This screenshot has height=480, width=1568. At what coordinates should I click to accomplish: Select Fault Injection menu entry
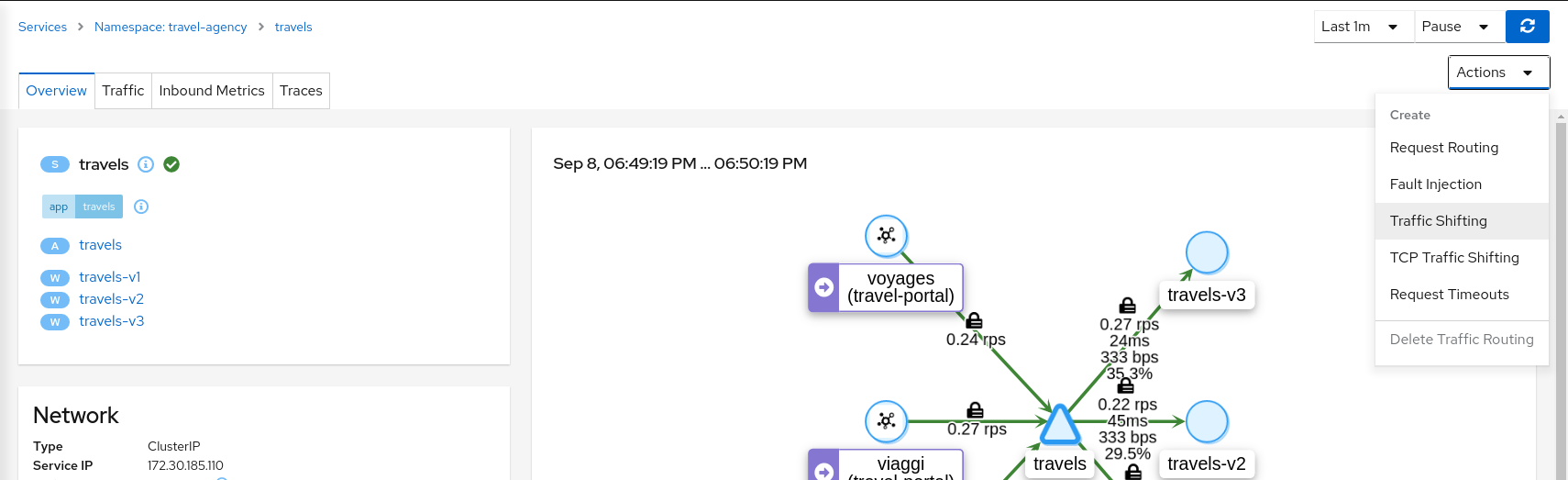pyautogui.click(x=1435, y=184)
